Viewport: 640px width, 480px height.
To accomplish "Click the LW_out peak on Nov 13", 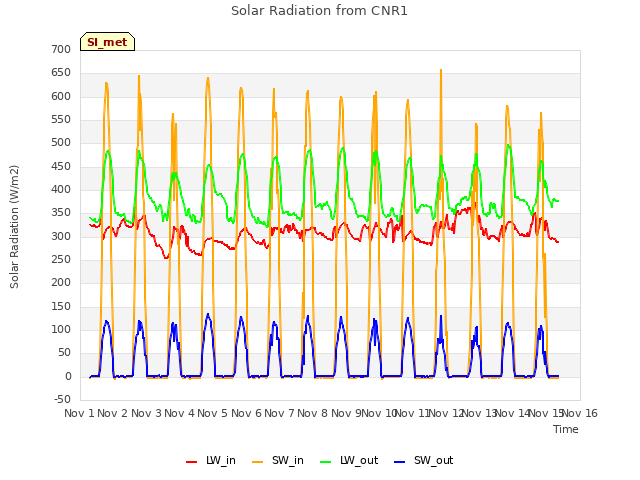I will coord(509,145).
